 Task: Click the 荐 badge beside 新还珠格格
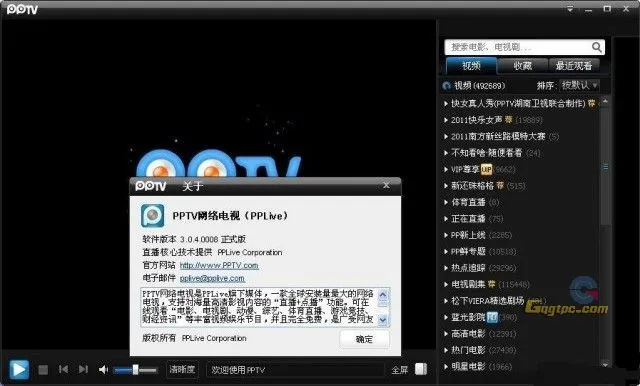tap(500, 186)
